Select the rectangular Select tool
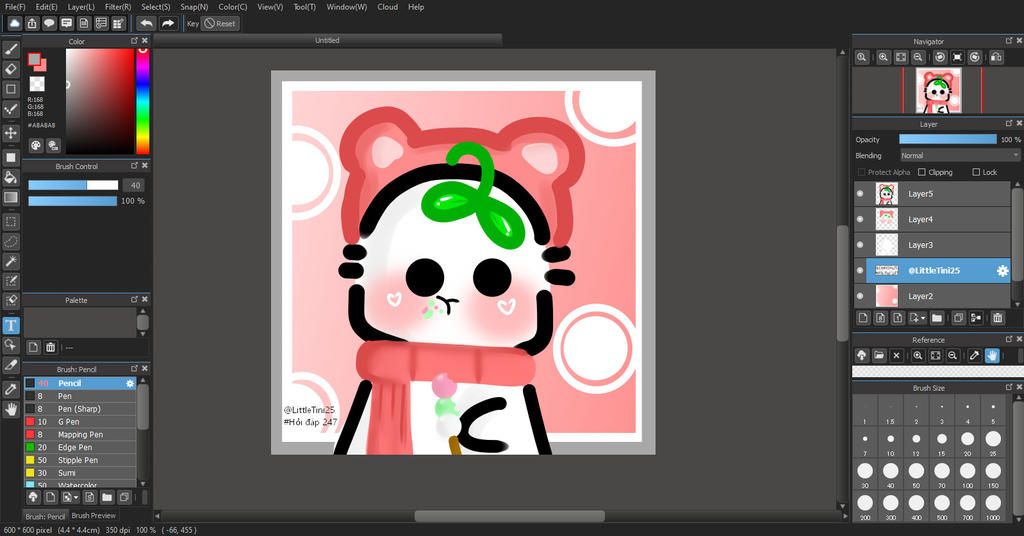This screenshot has height=536, width=1024. point(11,222)
